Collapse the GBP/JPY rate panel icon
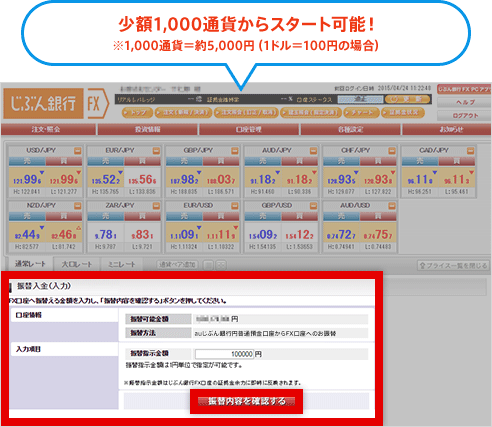Screen dimensions: 492x427 235,151
